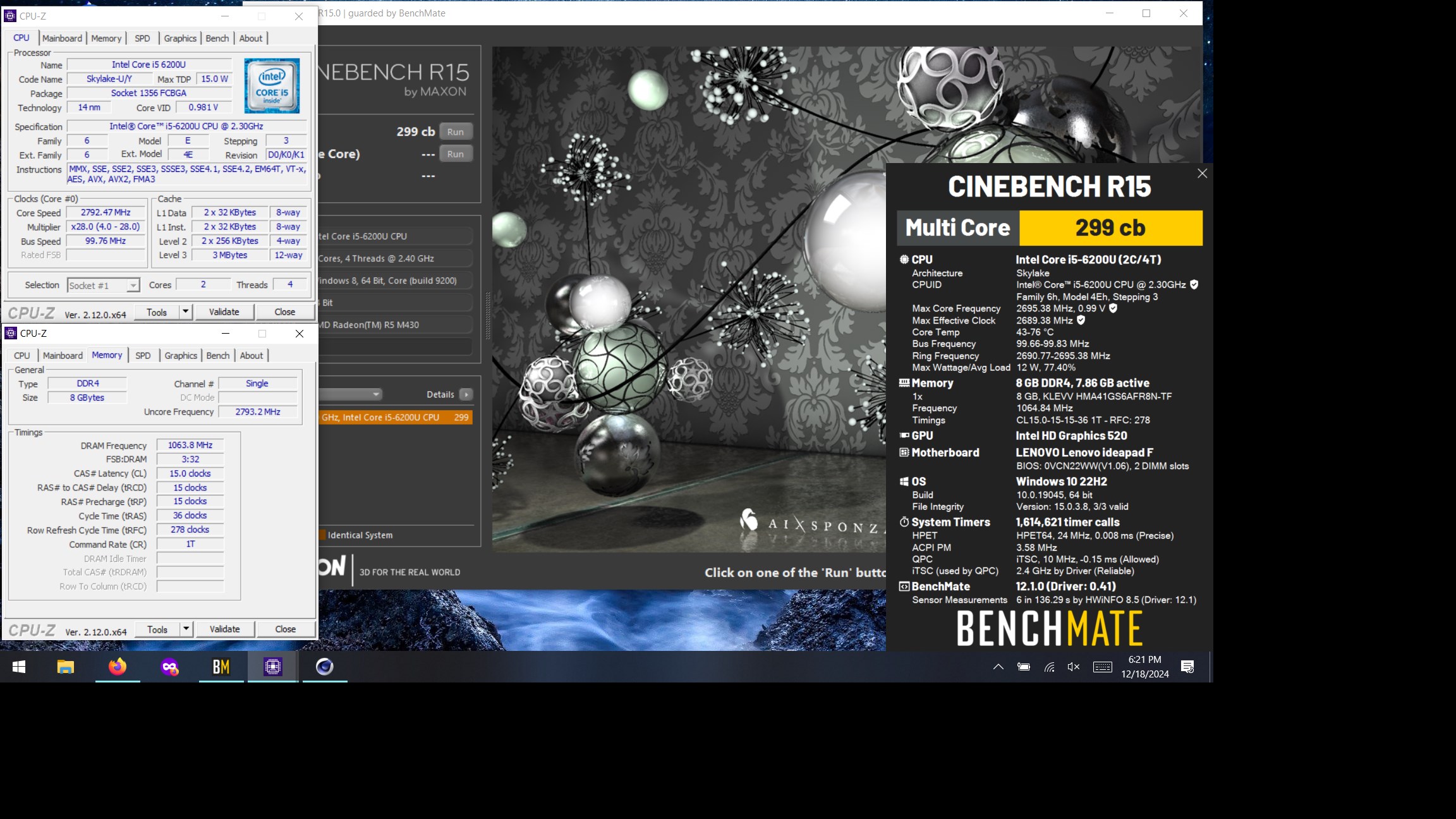Click the Identical System orange legend swatch
1456x819 pixels.
click(x=322, y=535)
